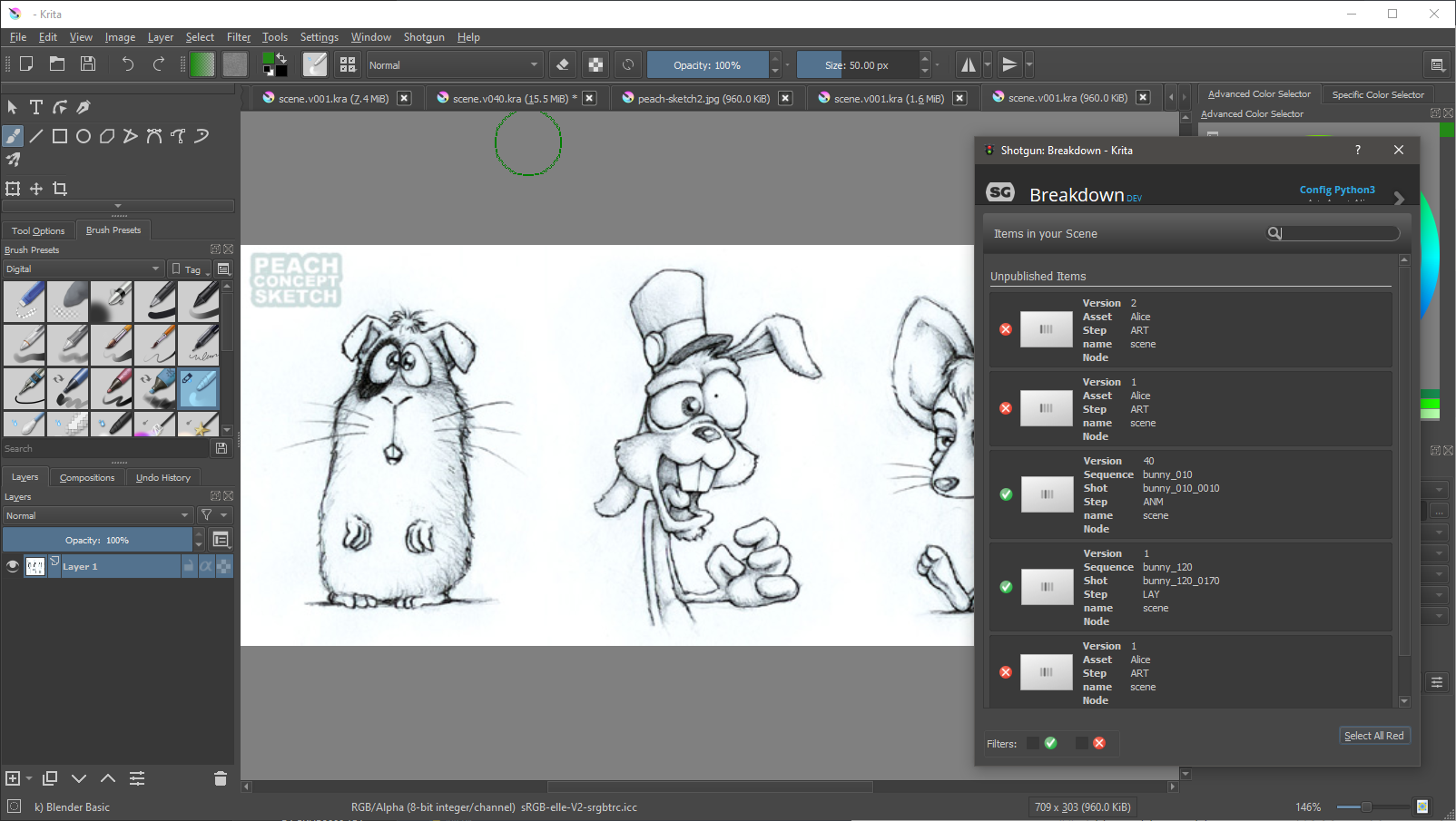
Task: Open the brush editor settings icon
Action: tap(315, 64)
